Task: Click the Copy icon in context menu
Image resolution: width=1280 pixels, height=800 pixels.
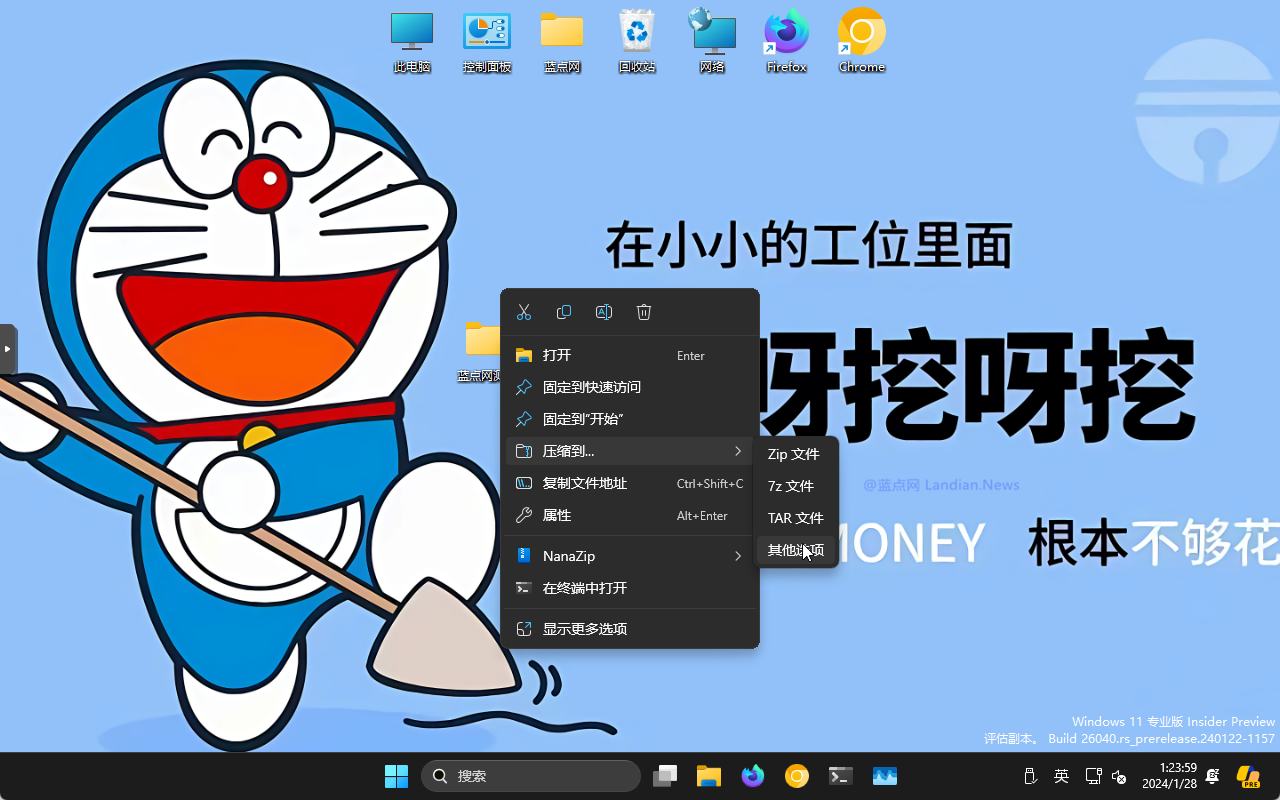Action: coord(564,312)
